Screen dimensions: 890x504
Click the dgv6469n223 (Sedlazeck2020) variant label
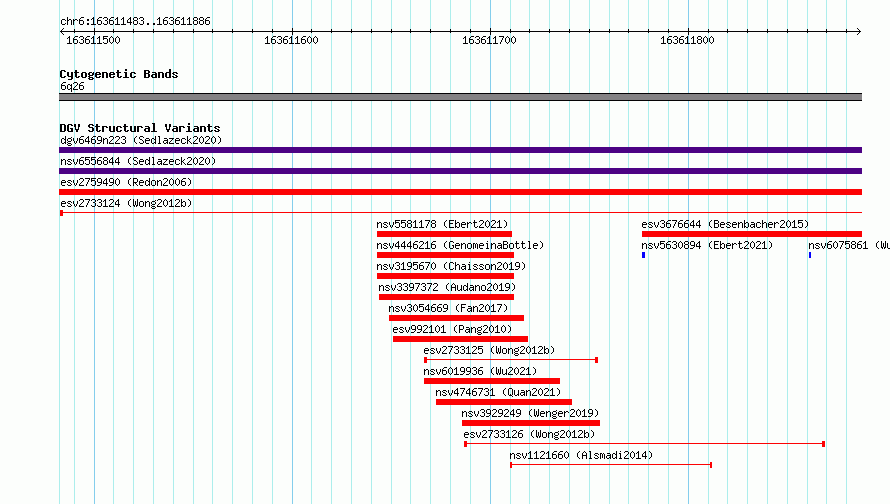pyautogui.click(x=141, y=140)
